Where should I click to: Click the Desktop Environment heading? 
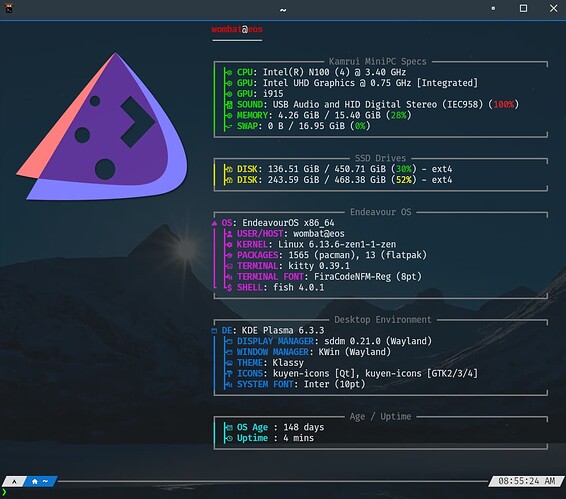[383, 320]
